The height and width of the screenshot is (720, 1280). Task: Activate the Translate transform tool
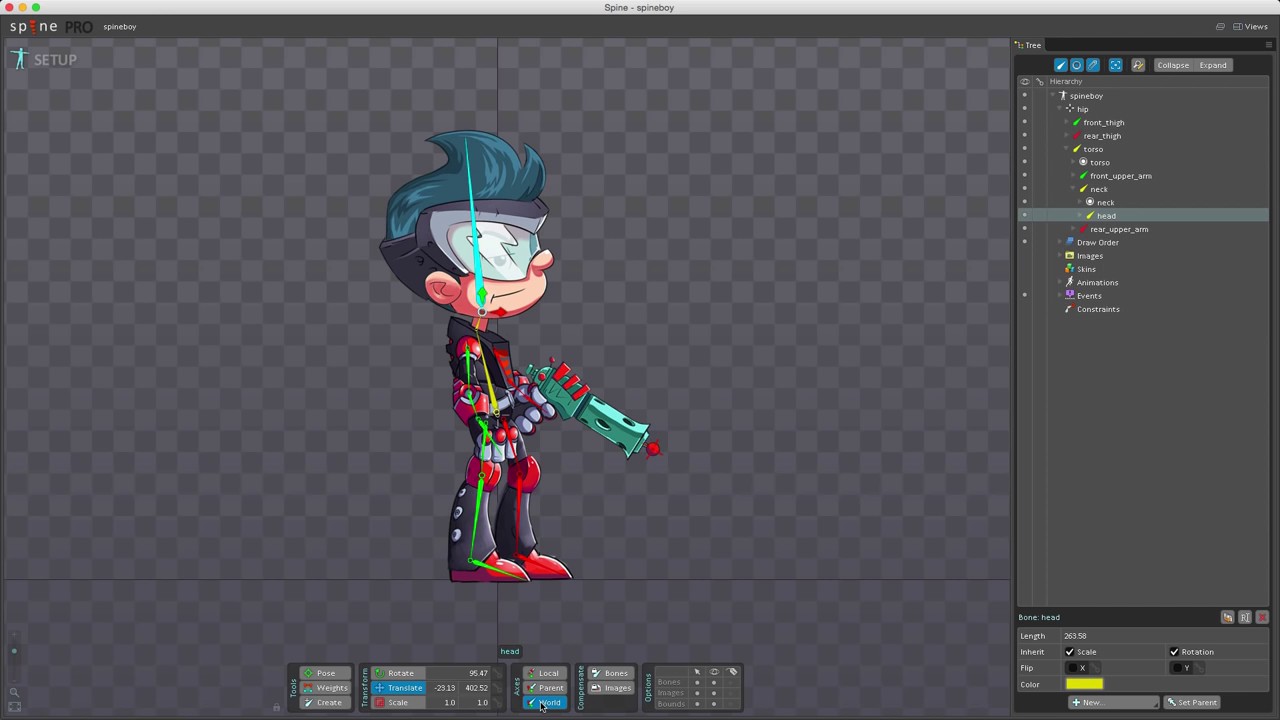[399, 688]
